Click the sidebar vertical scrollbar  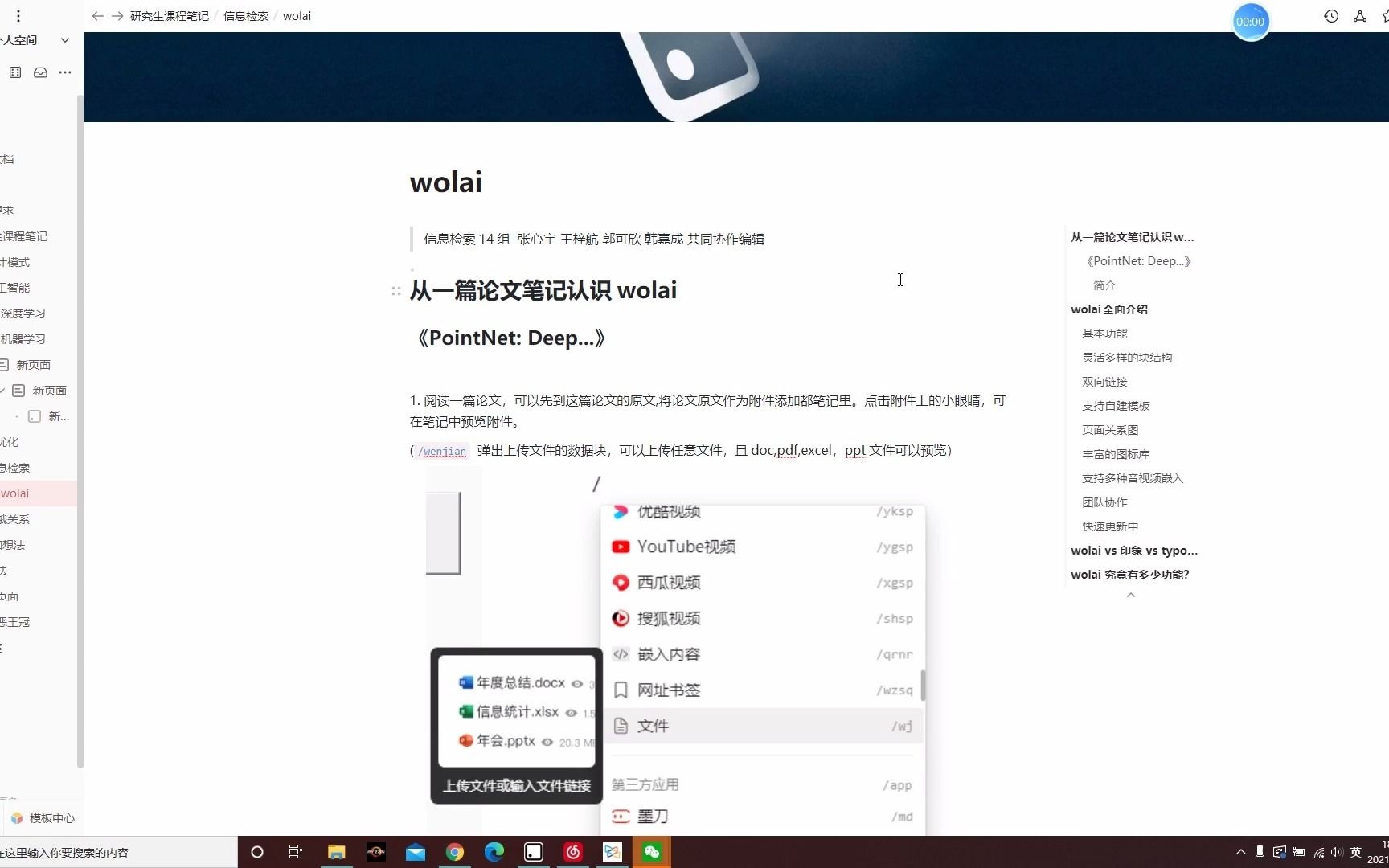coord(80,431)
